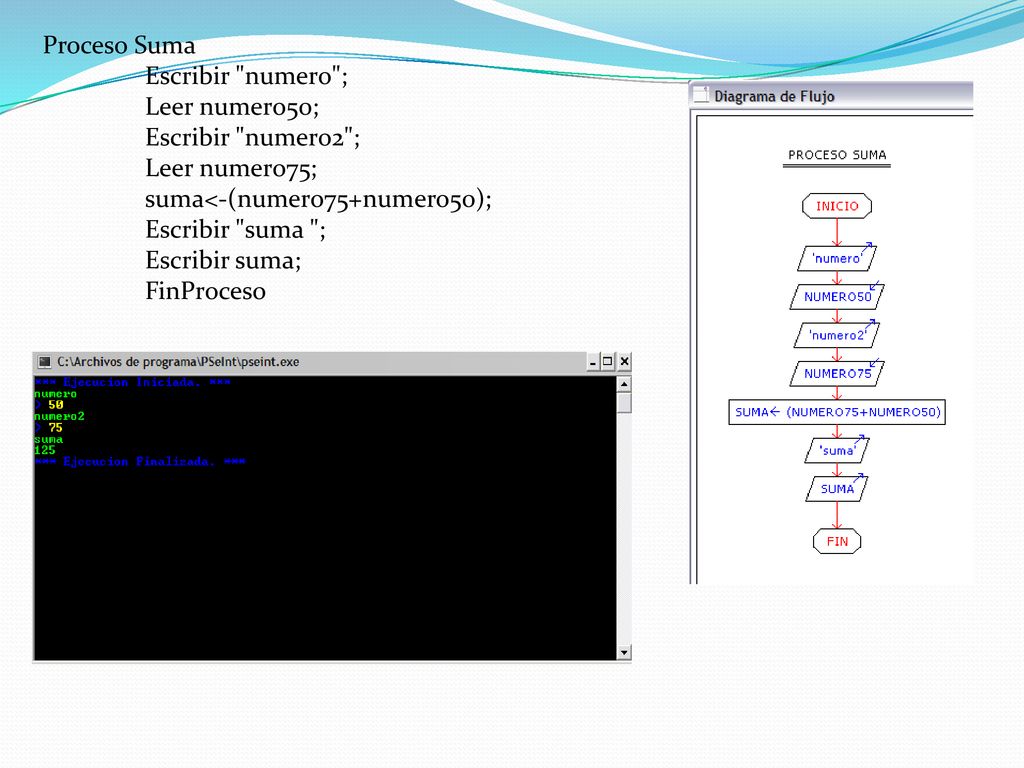
Task: Minimize the pseint.exe console window
Action: click(x=592, y=362)
